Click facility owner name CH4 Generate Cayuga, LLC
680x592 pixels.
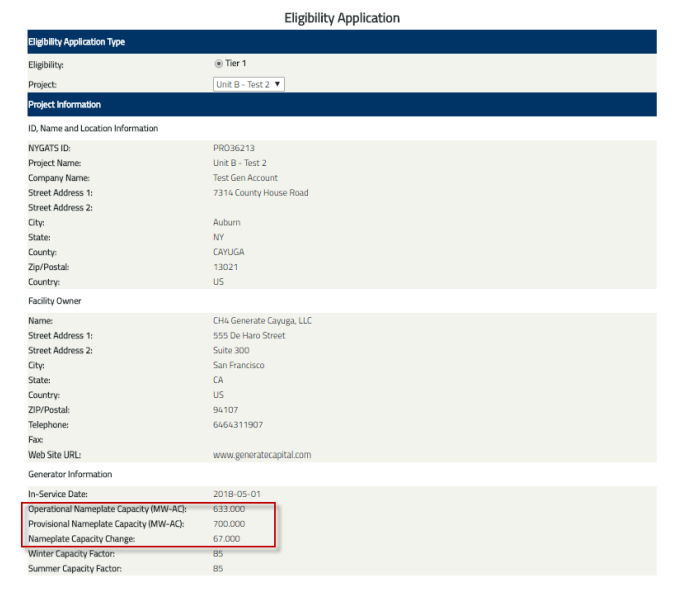click(262, 321)
